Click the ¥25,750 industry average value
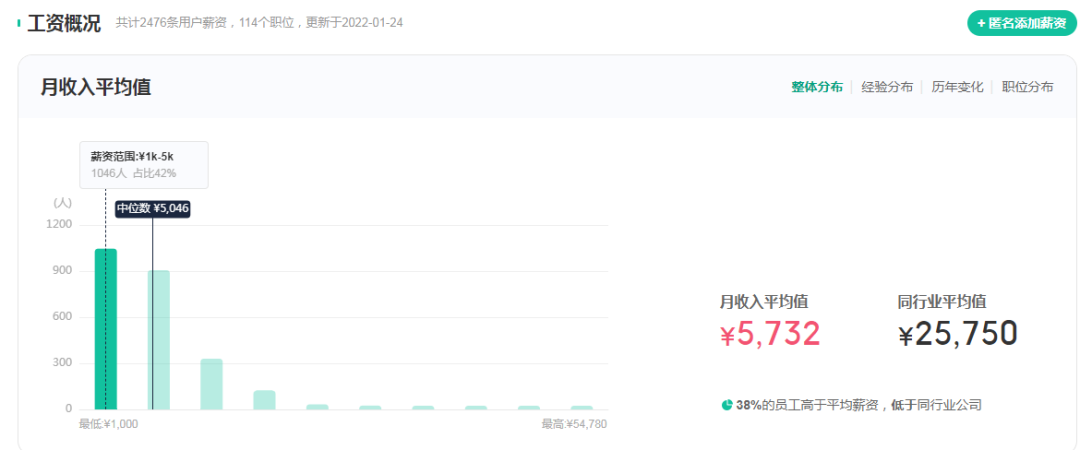This screenshot has height=450, width=1080. point(957,334)
